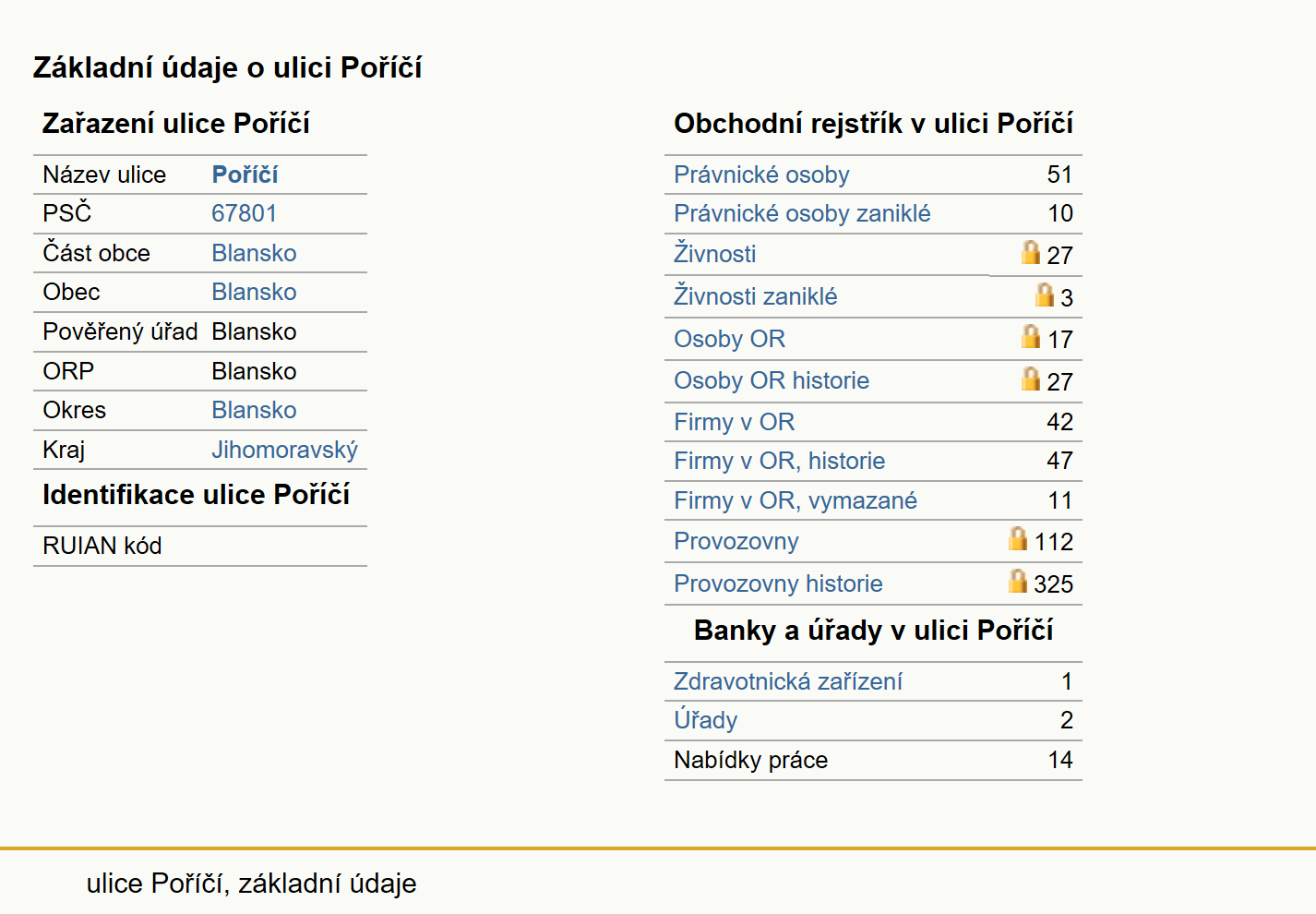The image size is (1316, 914).
Task: Click the lock icon beside Provozovny count 112
Action: pos(1018,538)
